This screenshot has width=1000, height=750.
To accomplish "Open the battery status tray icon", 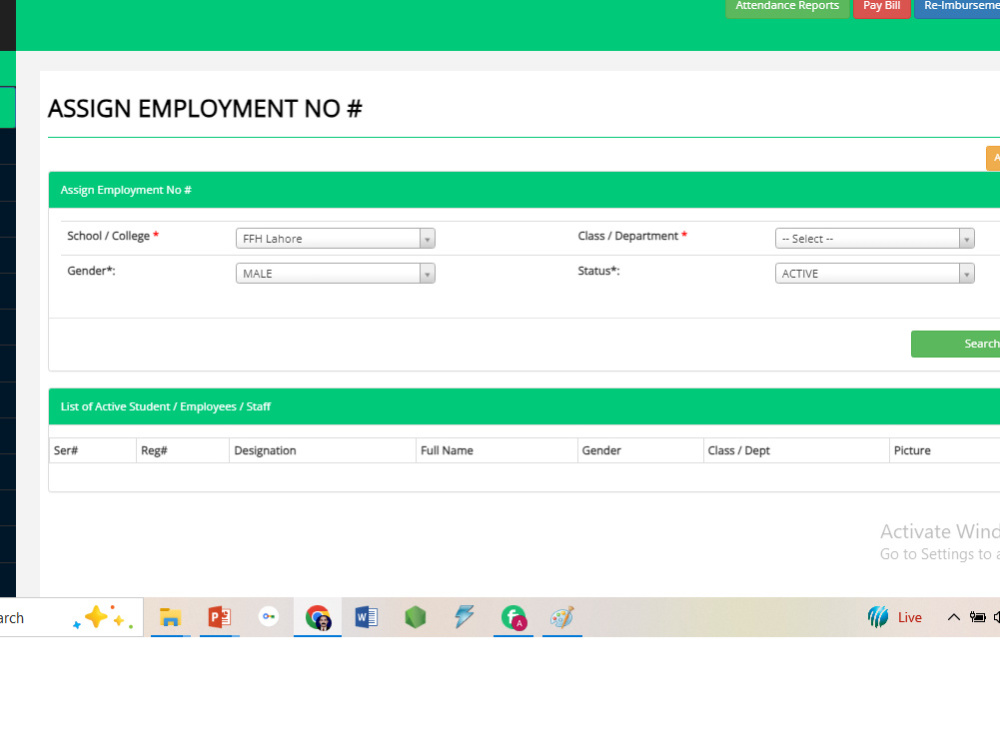I will click(977, 617).
